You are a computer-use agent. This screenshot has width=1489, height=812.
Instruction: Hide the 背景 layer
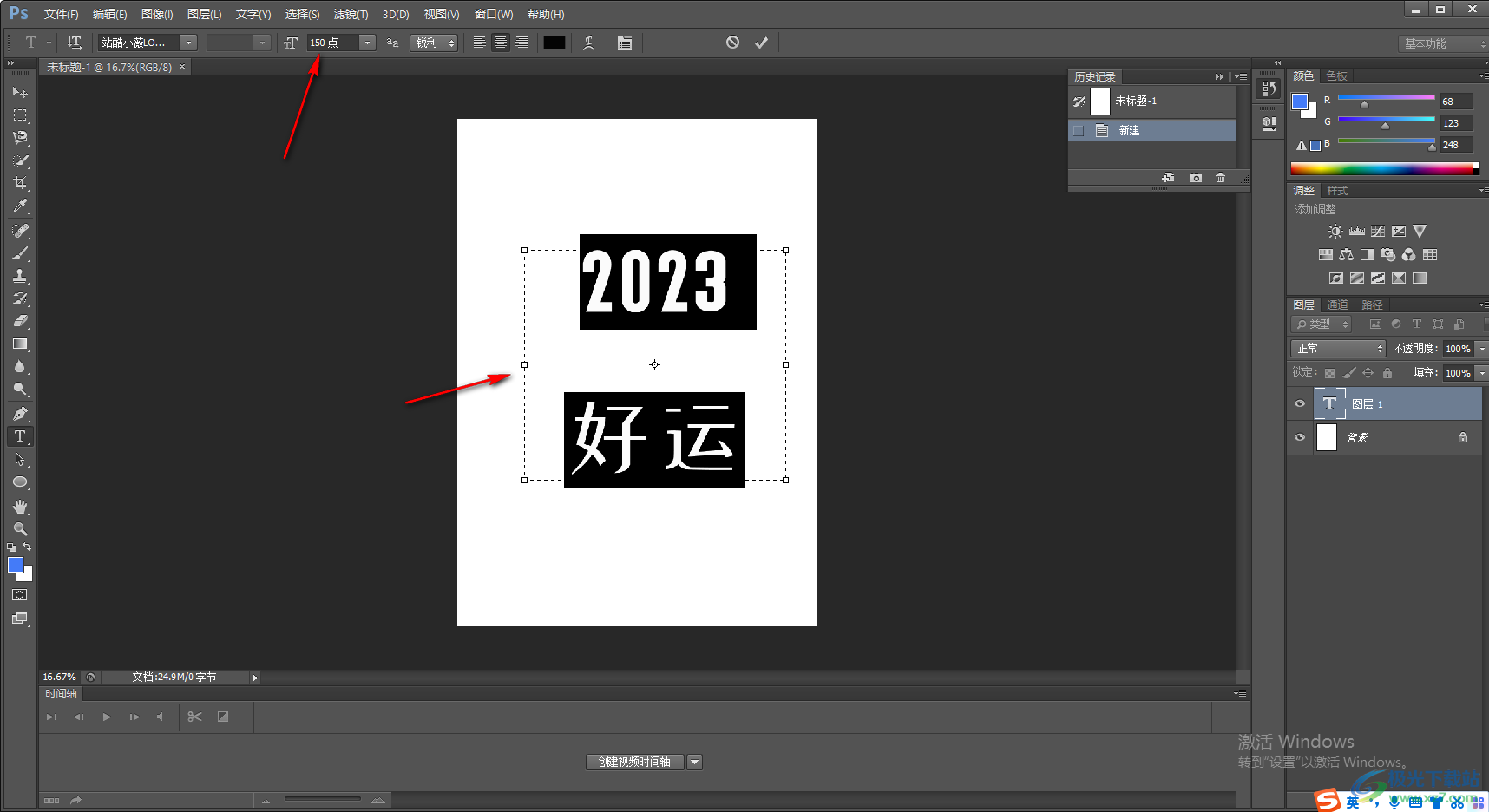tap(1300, 438)
